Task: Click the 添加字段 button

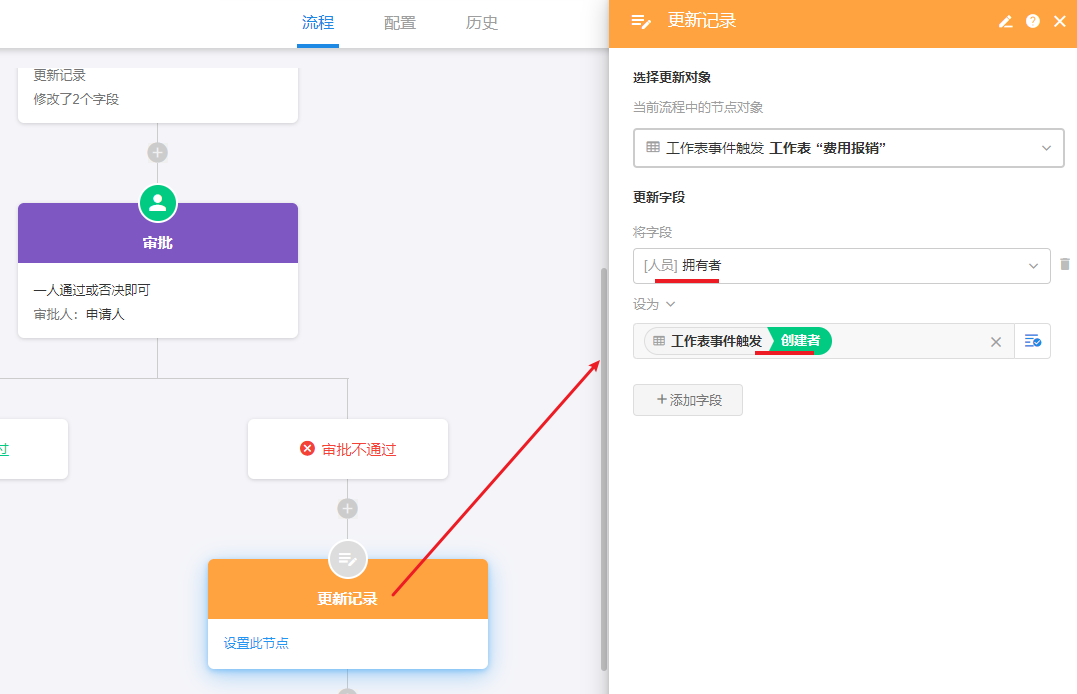Action: point(688,400)
